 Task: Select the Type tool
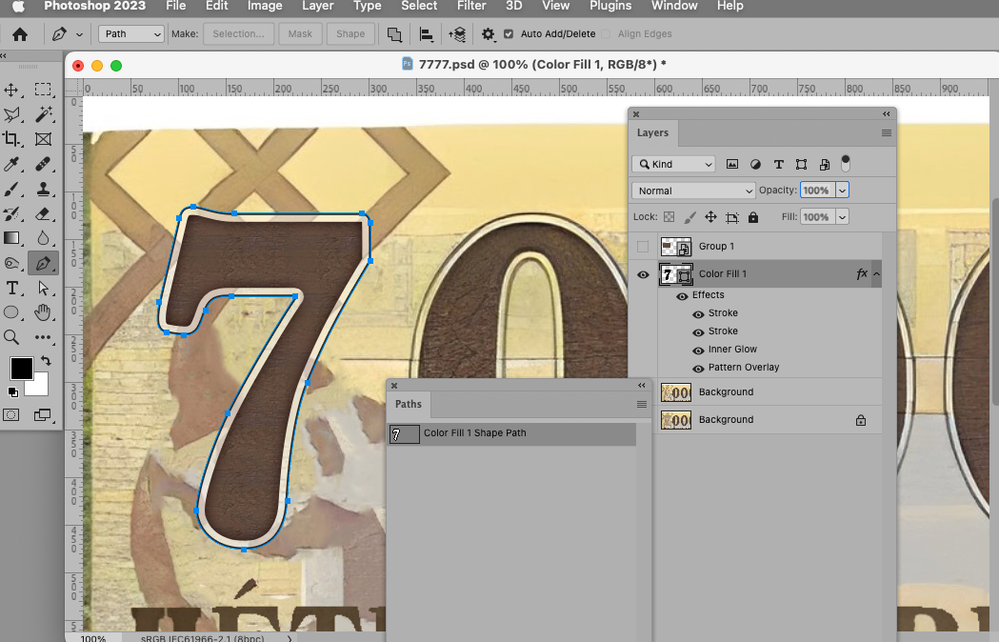tap(13, 288)
